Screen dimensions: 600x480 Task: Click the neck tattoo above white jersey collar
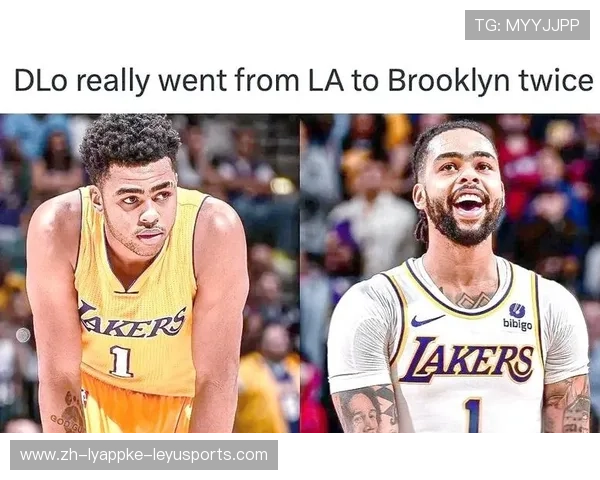[470, 298]
